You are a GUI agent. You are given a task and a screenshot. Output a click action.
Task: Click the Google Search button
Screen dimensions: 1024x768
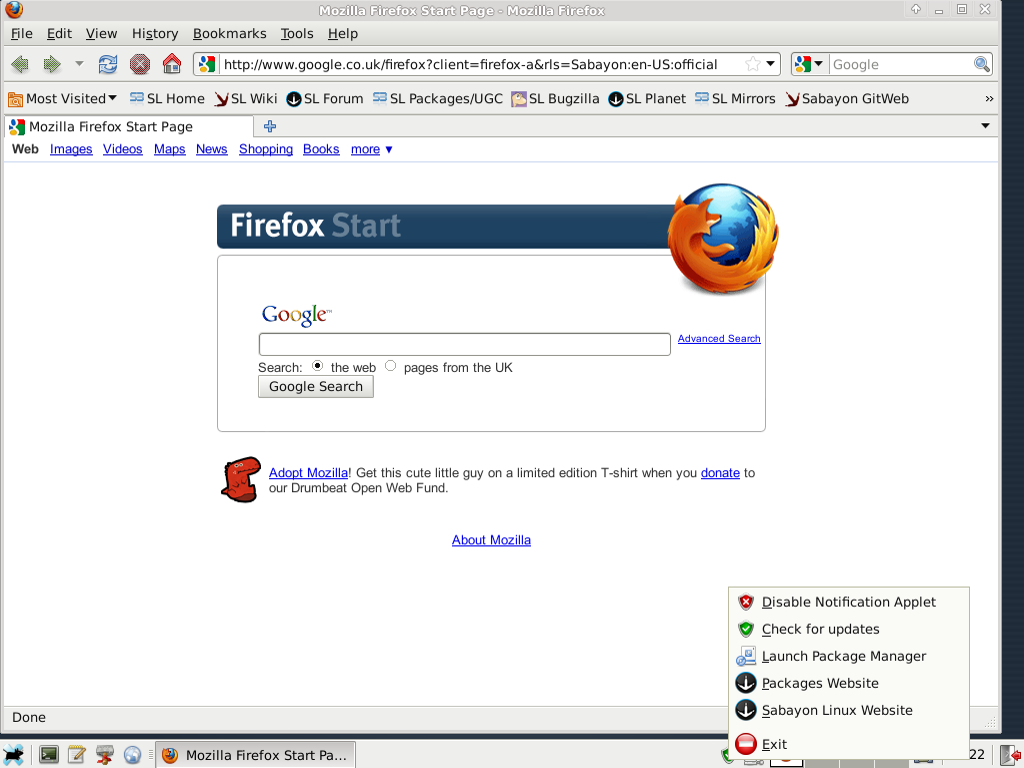[x=315, y=387]
